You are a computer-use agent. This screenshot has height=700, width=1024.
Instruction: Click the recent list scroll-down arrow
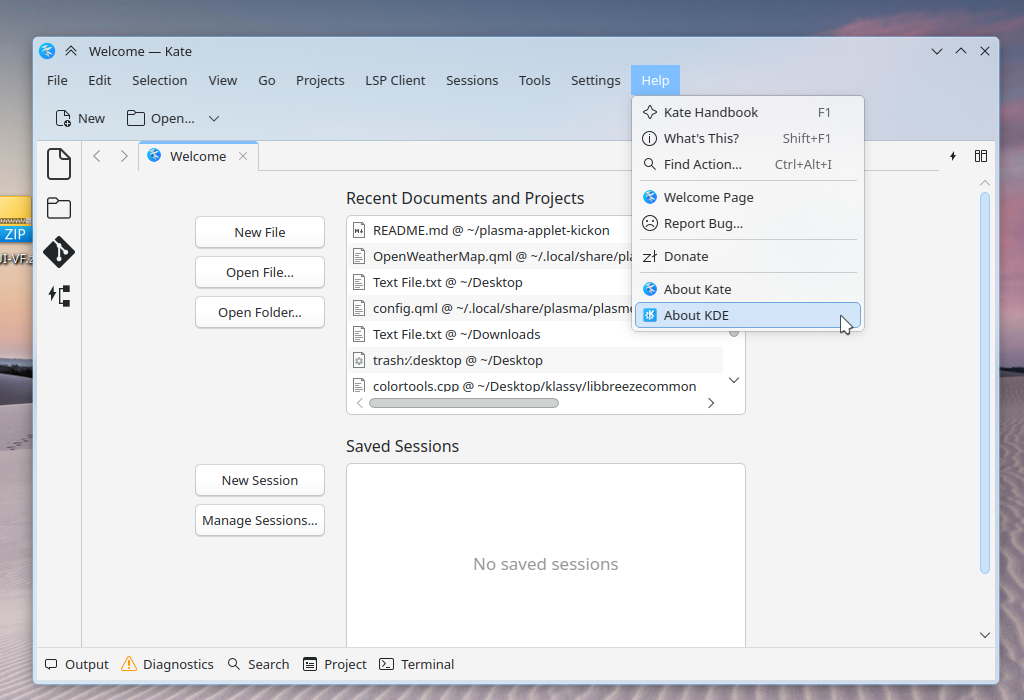(734, 380)
